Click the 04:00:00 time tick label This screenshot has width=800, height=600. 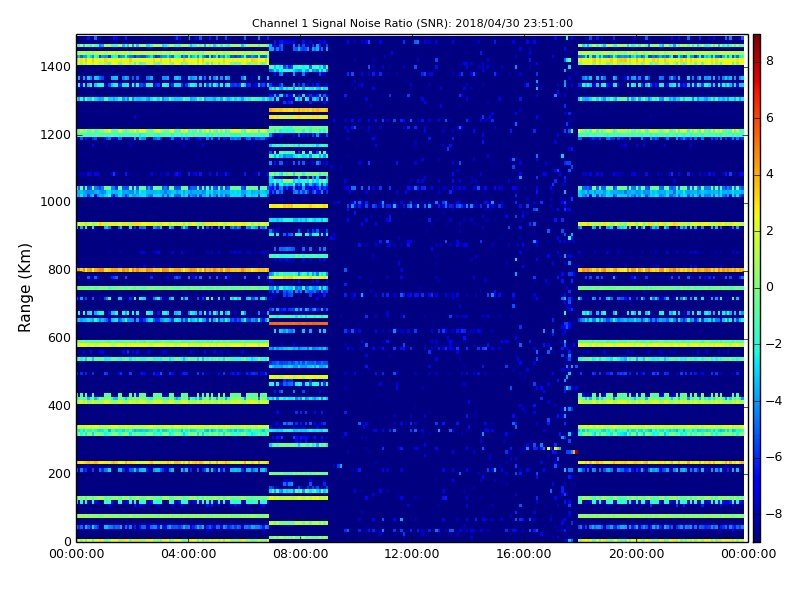(x=189, y=554)
